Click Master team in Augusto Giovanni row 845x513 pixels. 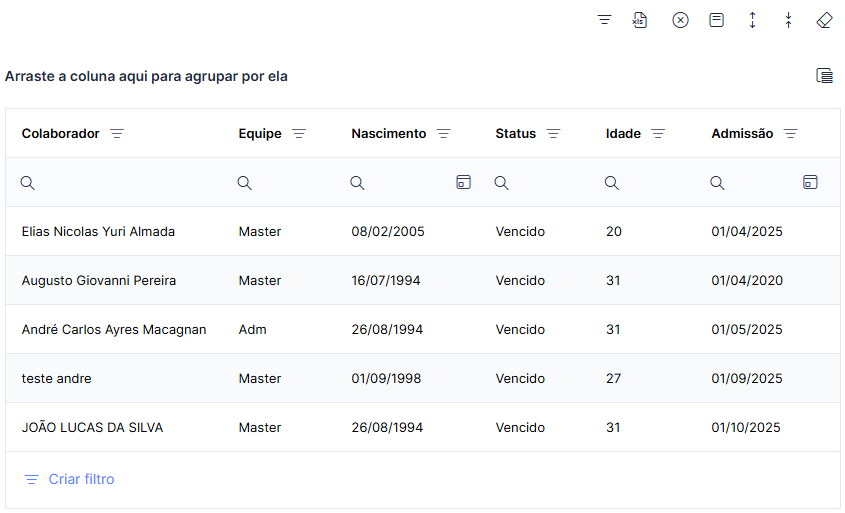coord(260,281)
